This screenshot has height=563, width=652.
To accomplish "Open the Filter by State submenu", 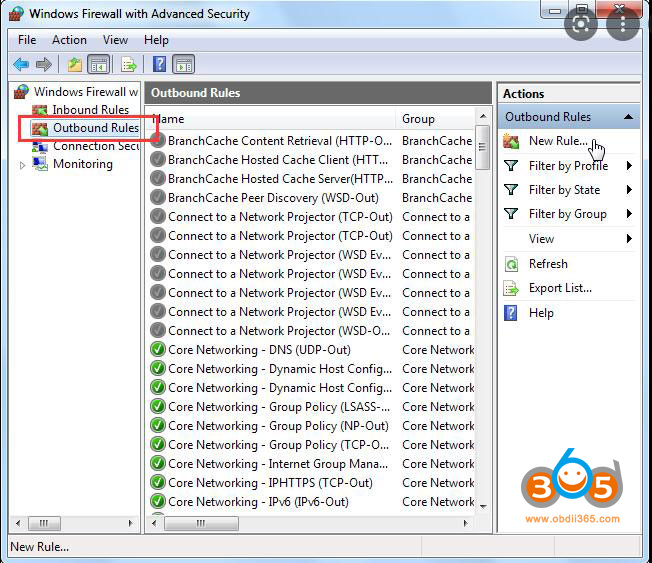I will (564, 190).
